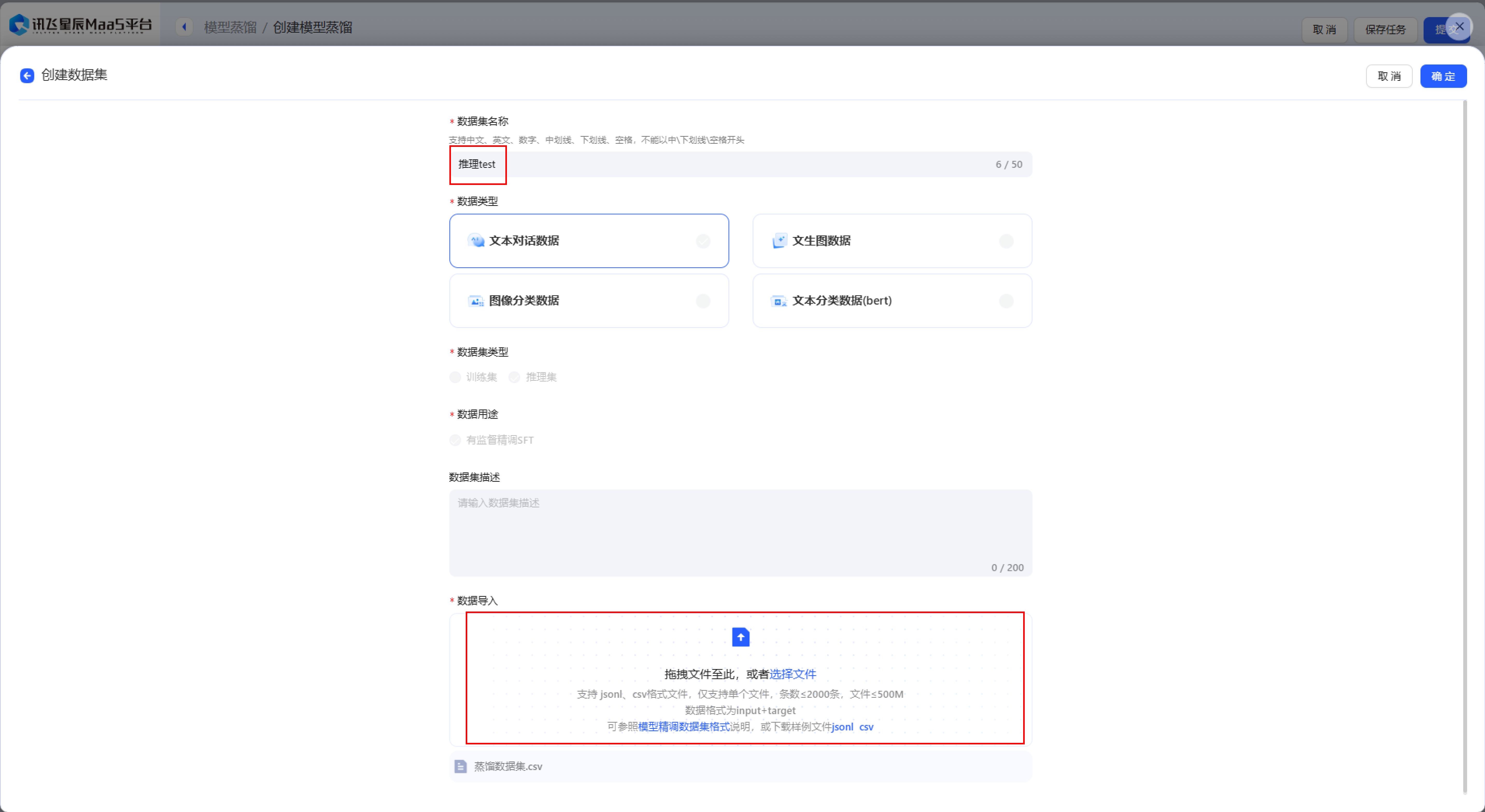Viewport: 1485px width, 812px height.
Task: Select the 文生图数据 radio circle
Action: point(1006,241)
